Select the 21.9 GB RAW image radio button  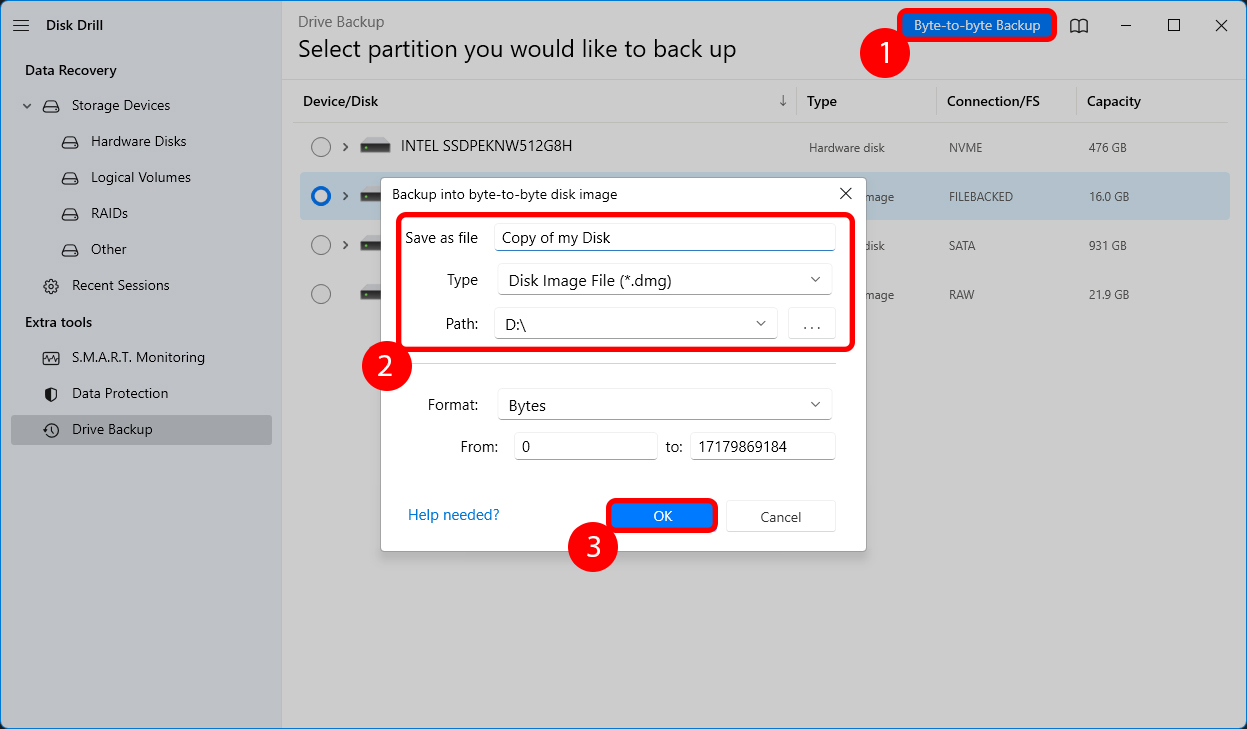[321, 294]
